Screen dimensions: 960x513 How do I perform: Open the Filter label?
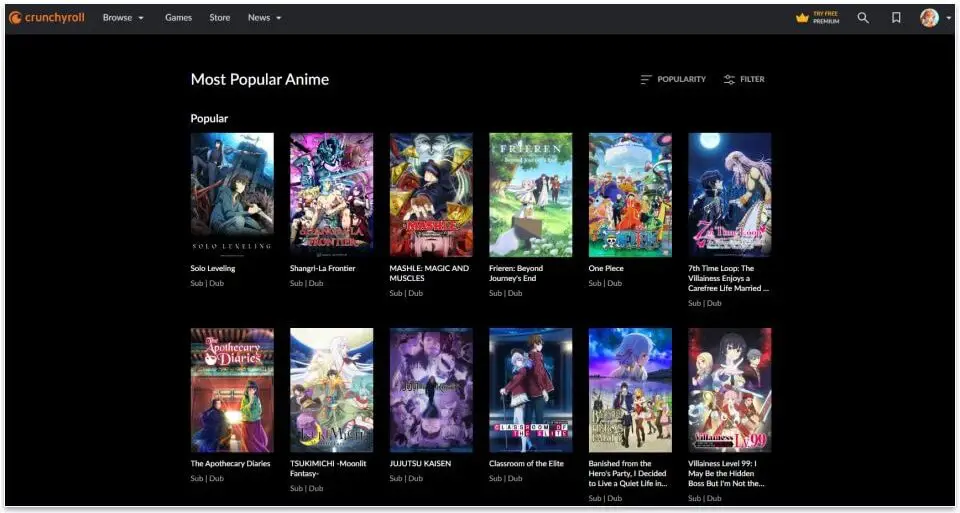[752, 80]
